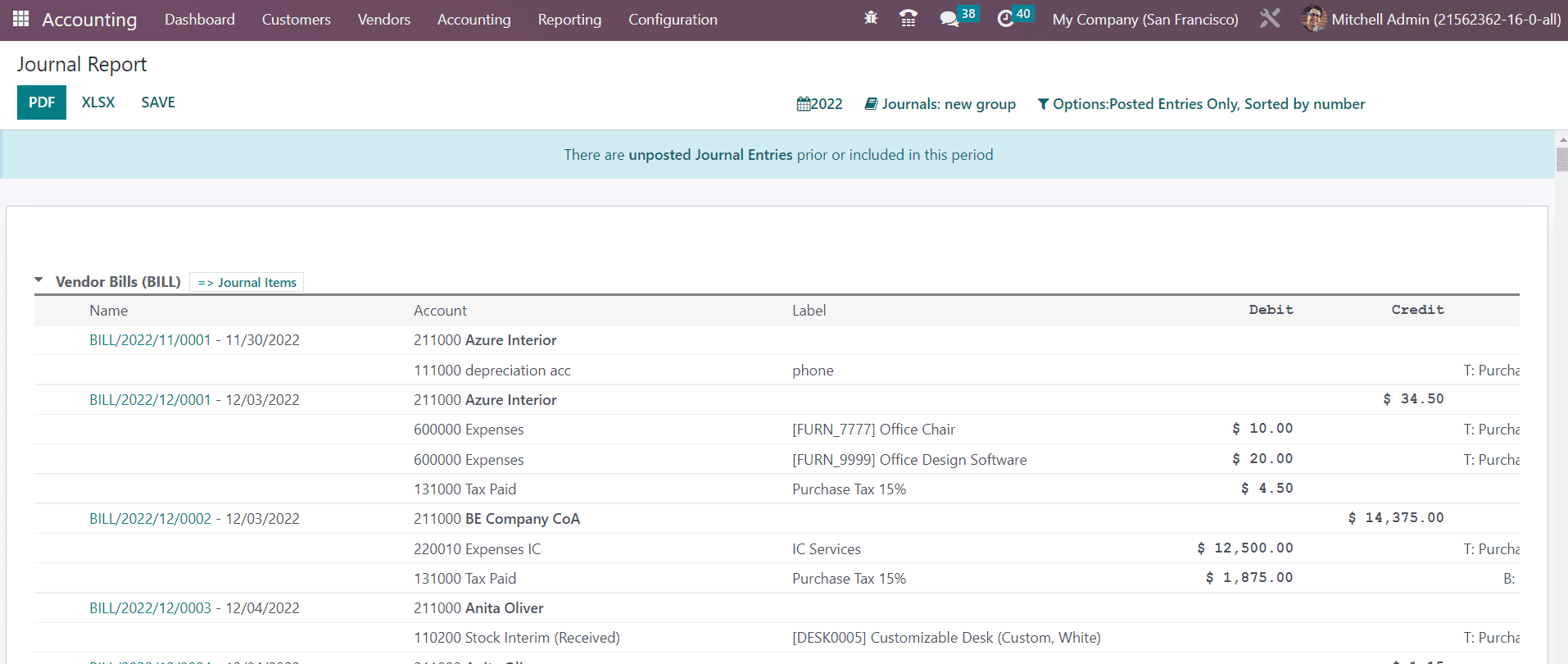1568x664 pixels.
Task: Open bill BILL/2022/12/0002 entry link
Action: 150,519
